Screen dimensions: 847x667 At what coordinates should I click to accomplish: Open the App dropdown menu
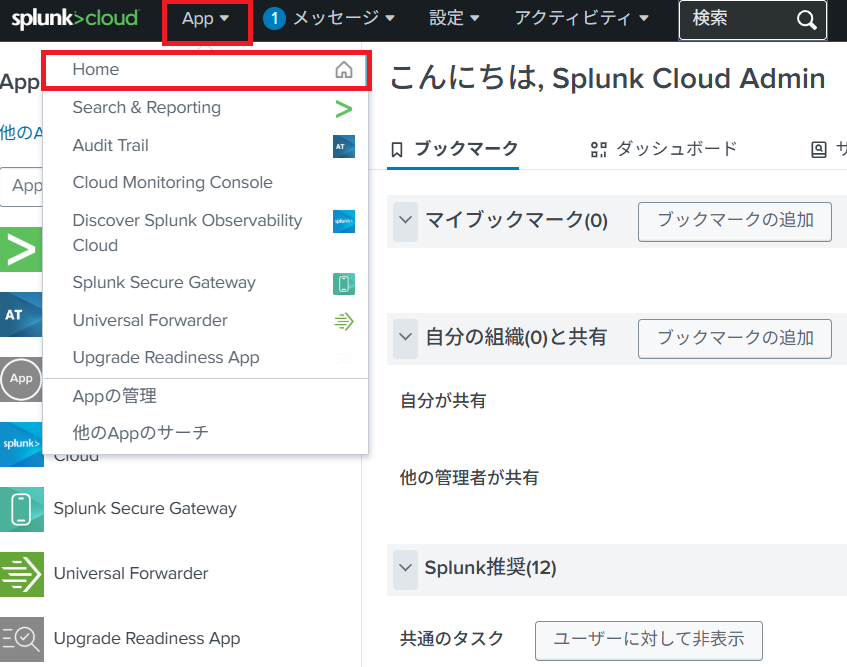pyautogui.click(x=206, y=19)
